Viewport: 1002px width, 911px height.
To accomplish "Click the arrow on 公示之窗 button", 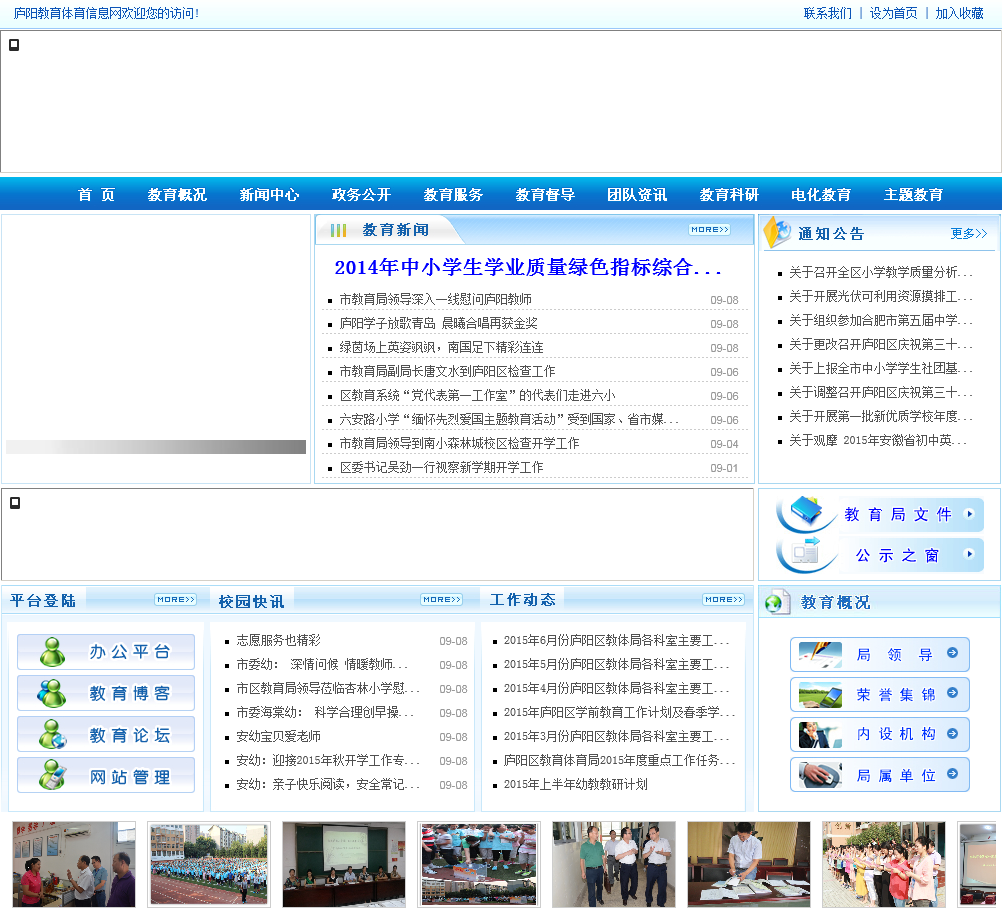I will pyautogui.click(x=969, y=554).
